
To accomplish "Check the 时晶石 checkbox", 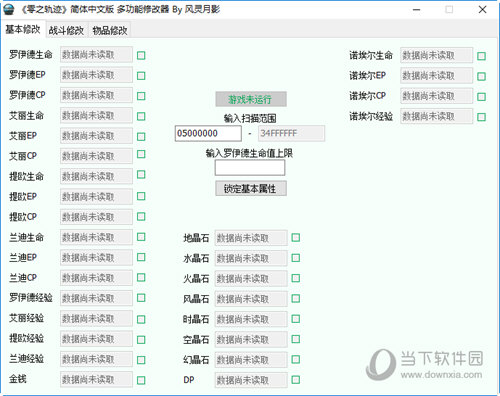I will [x=296, y=319].
